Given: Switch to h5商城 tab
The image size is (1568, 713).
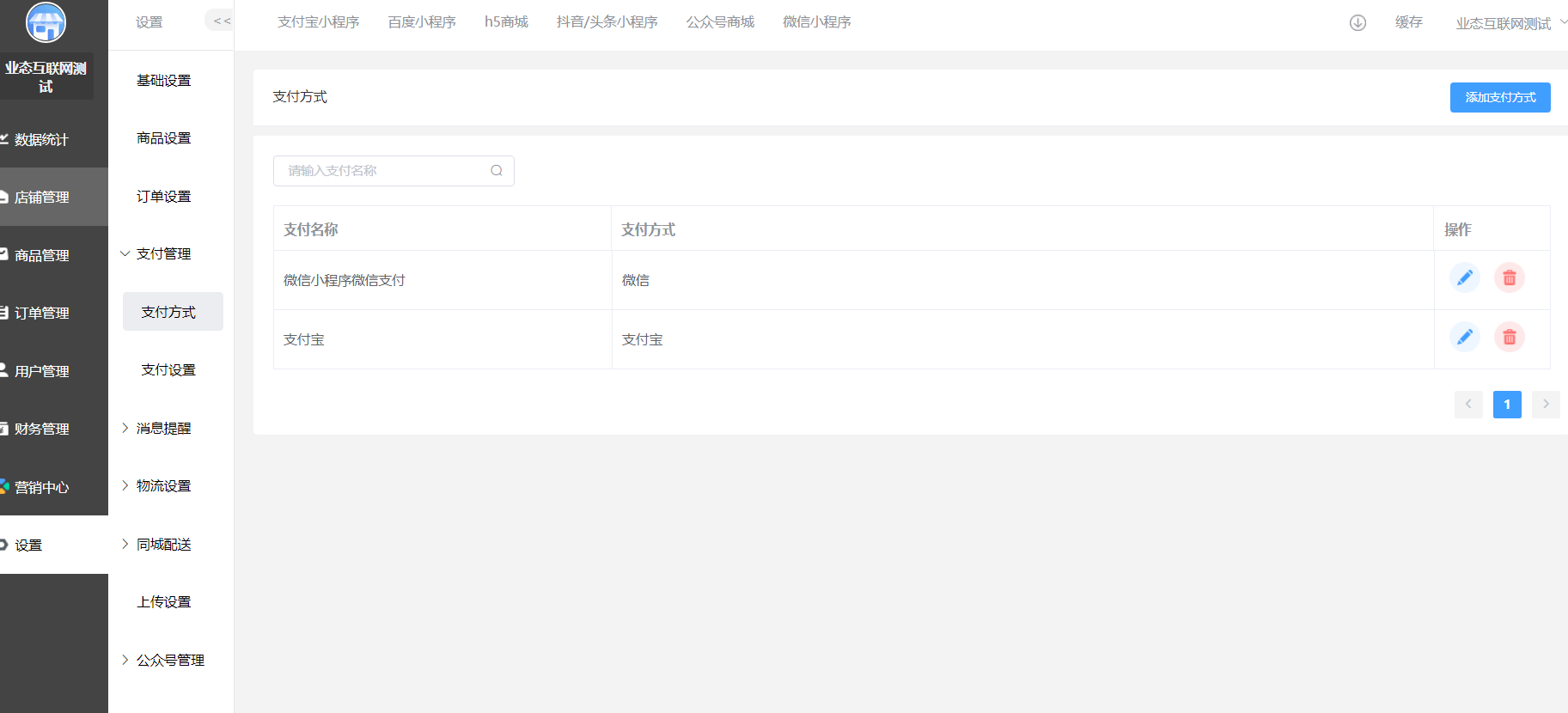Looking at the screenshot, I should pyautogui.click(x=506, y=21).
